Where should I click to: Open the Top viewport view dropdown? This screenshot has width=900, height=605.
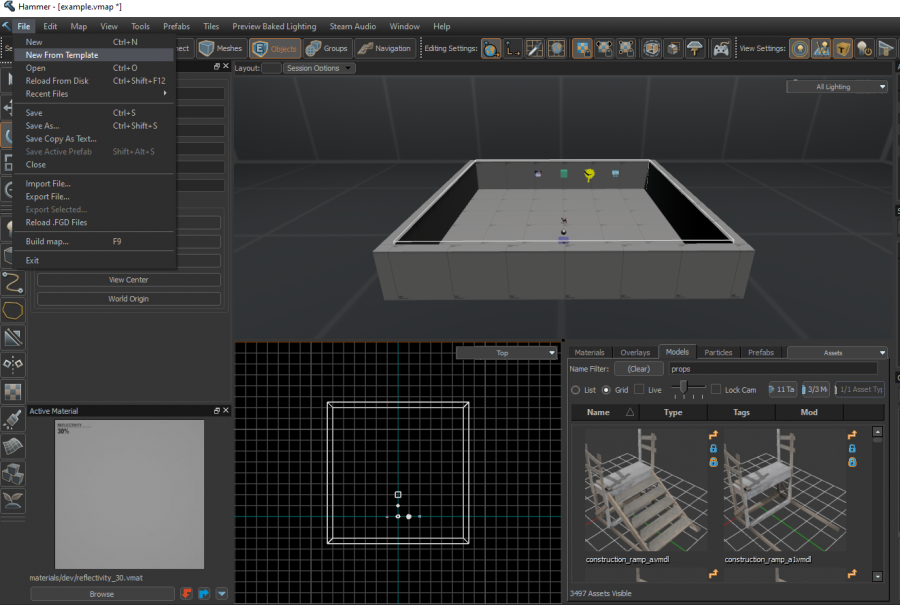point(504,352)
